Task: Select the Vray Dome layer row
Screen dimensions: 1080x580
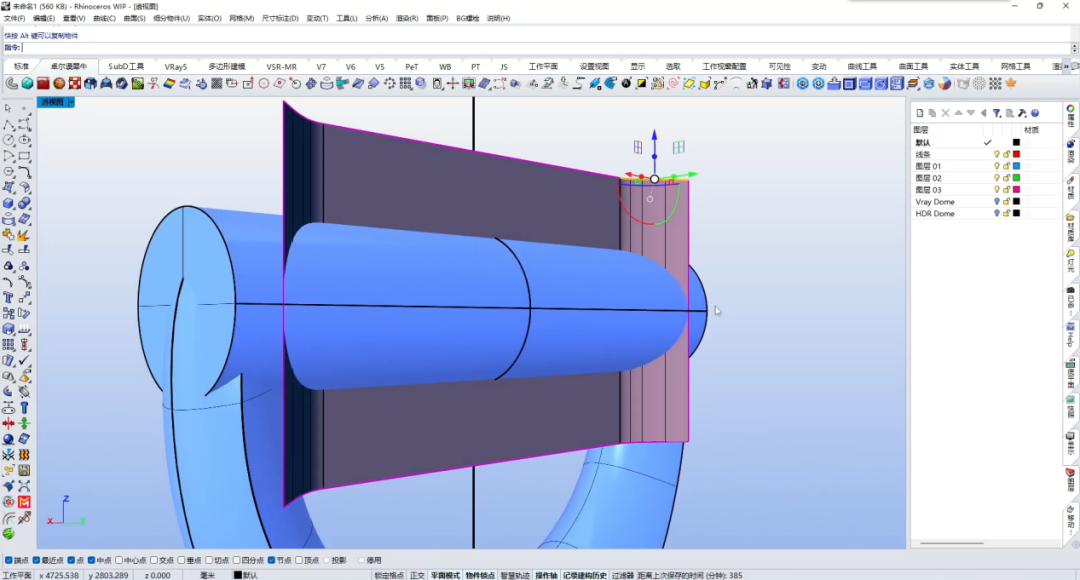Action: point(985,202)
